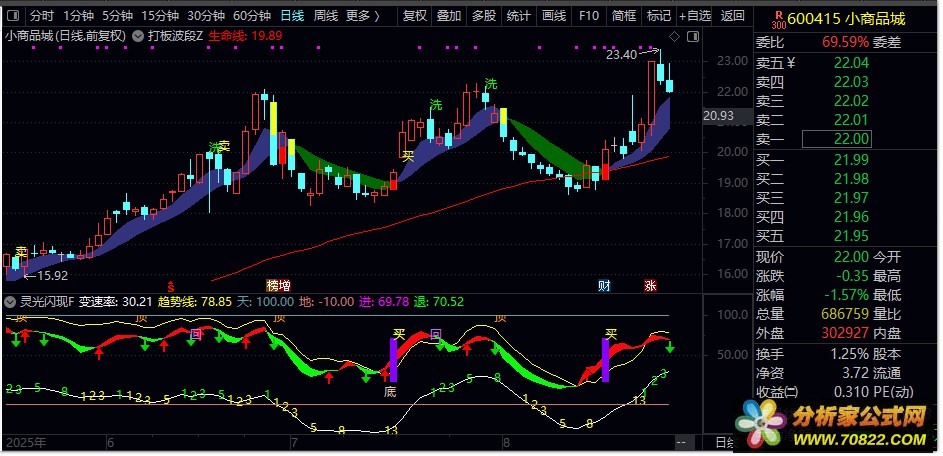This screenshot has width=943, height=456.
Task: Click the 底 label in the lower indicator
Action: [391, 392]
